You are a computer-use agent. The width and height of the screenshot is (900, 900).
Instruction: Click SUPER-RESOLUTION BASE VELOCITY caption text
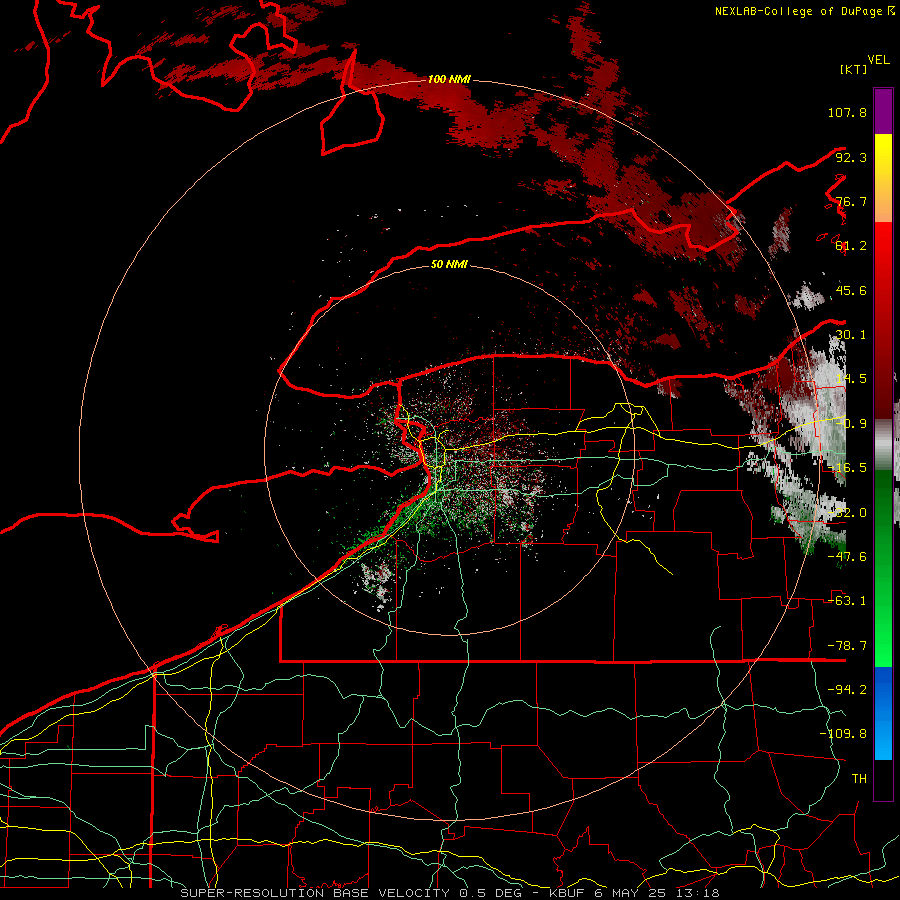[315, 893]
